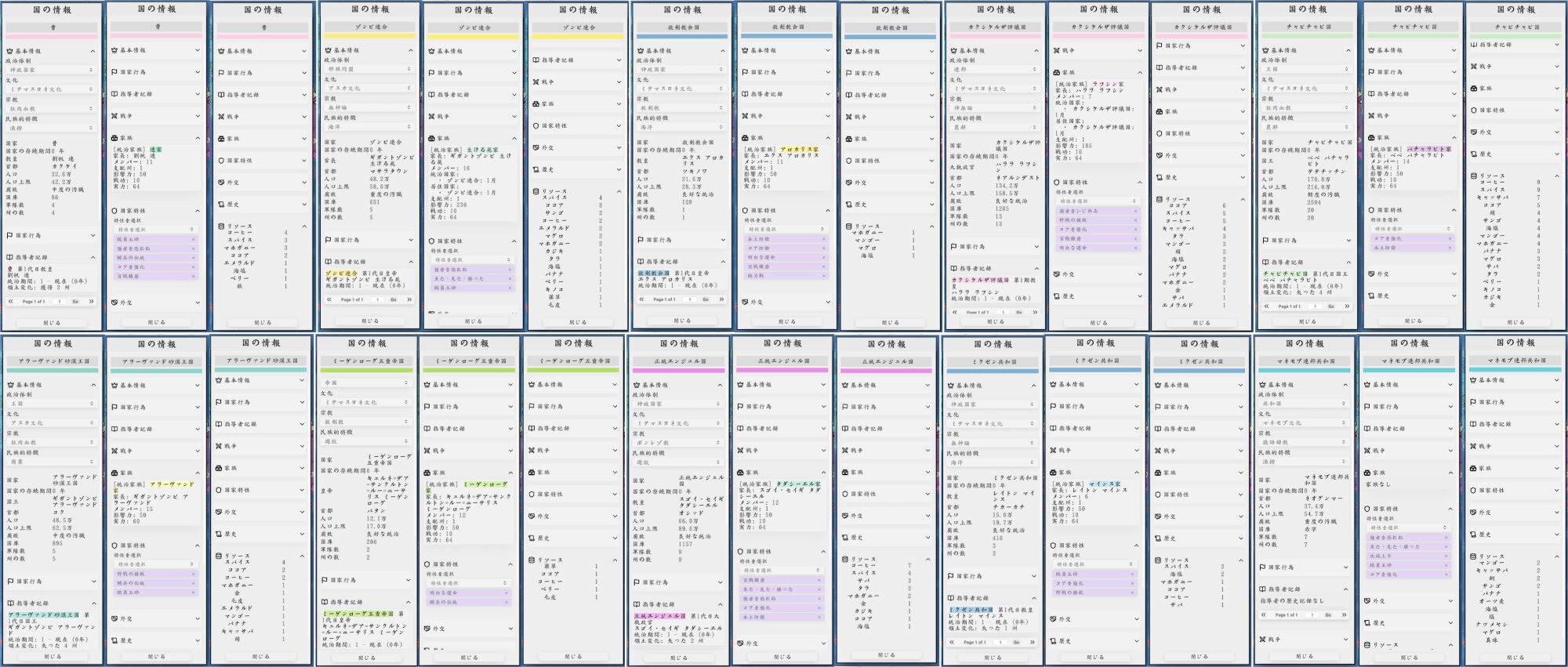Image resolution: width=1568 pixels, height=667 pixels.
Task: Open 宗教 dropdown in ミクゼン共和国 panel
Action: pyautogui.click(x=992, y=443)
